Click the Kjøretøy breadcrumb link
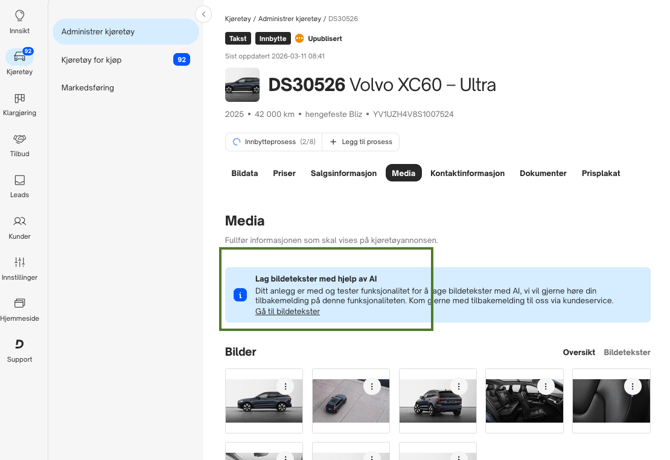 [x=238, y=19]
